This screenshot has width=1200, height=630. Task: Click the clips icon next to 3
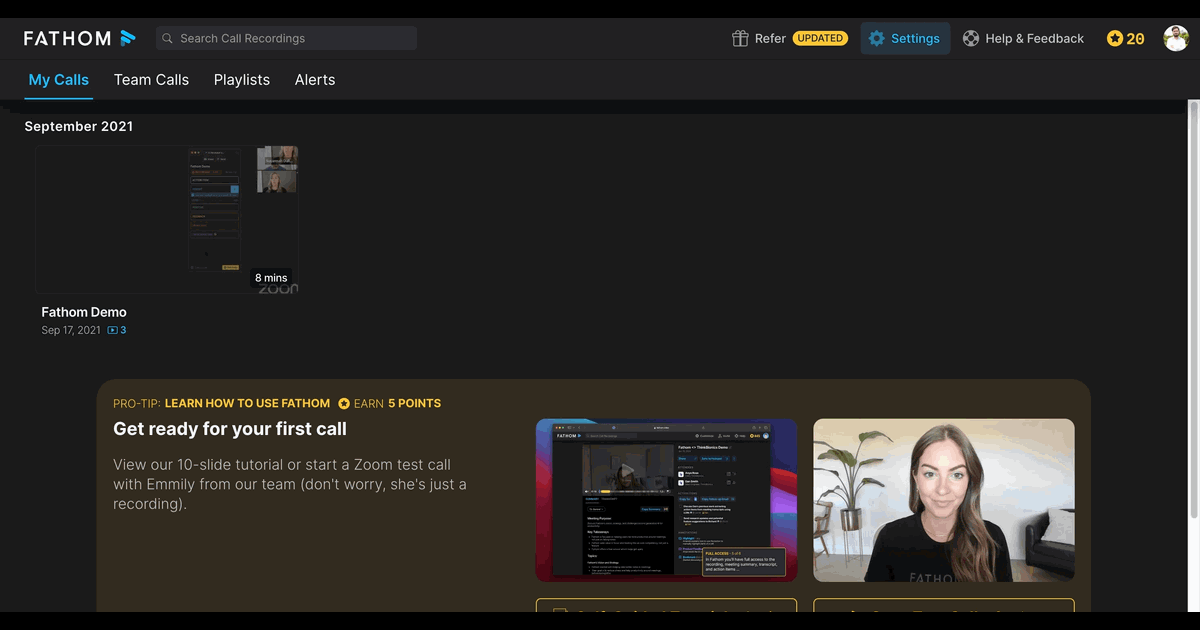click(x=113, y=330)
